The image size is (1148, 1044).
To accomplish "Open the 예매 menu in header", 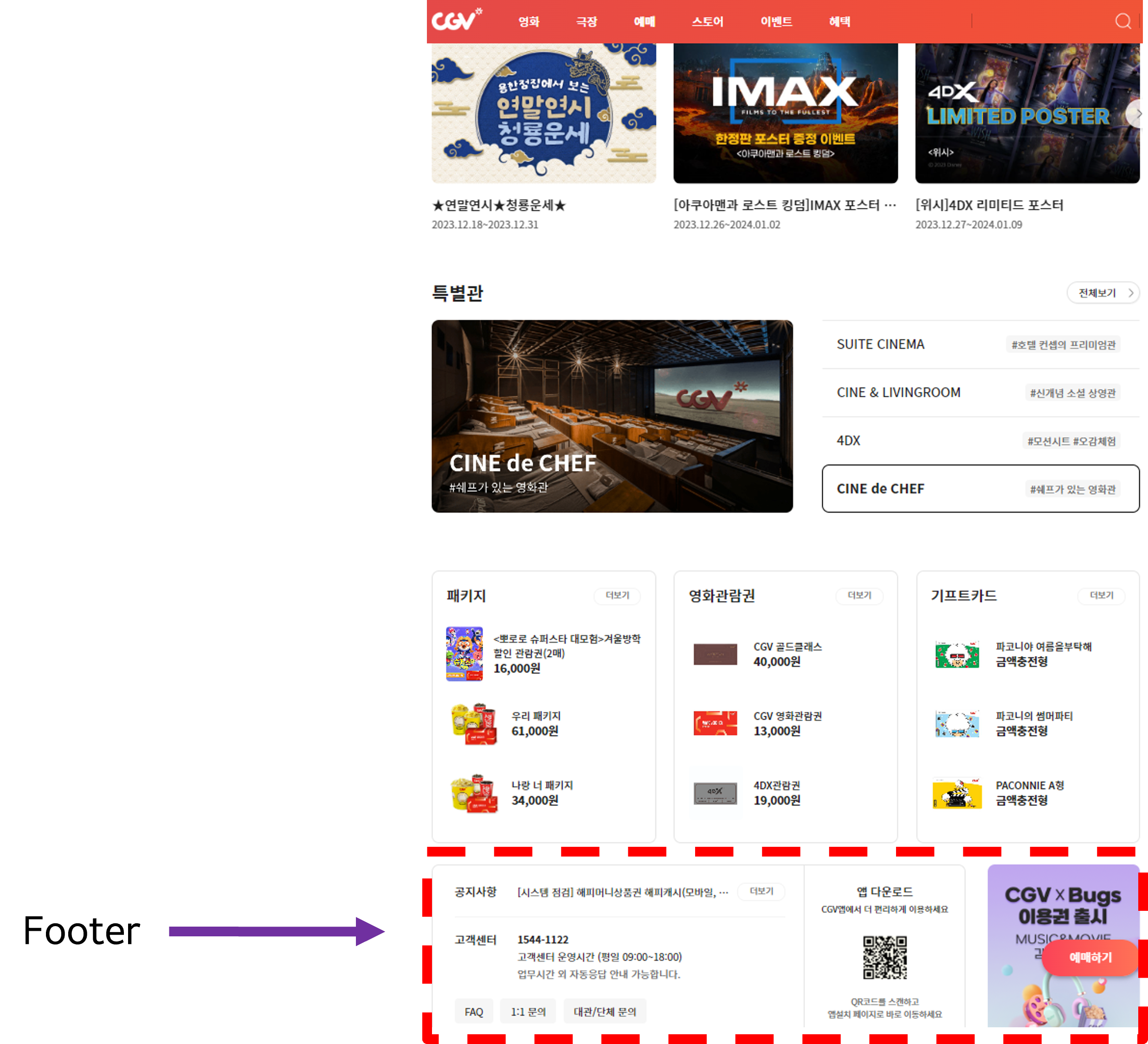I will point(644,22).
